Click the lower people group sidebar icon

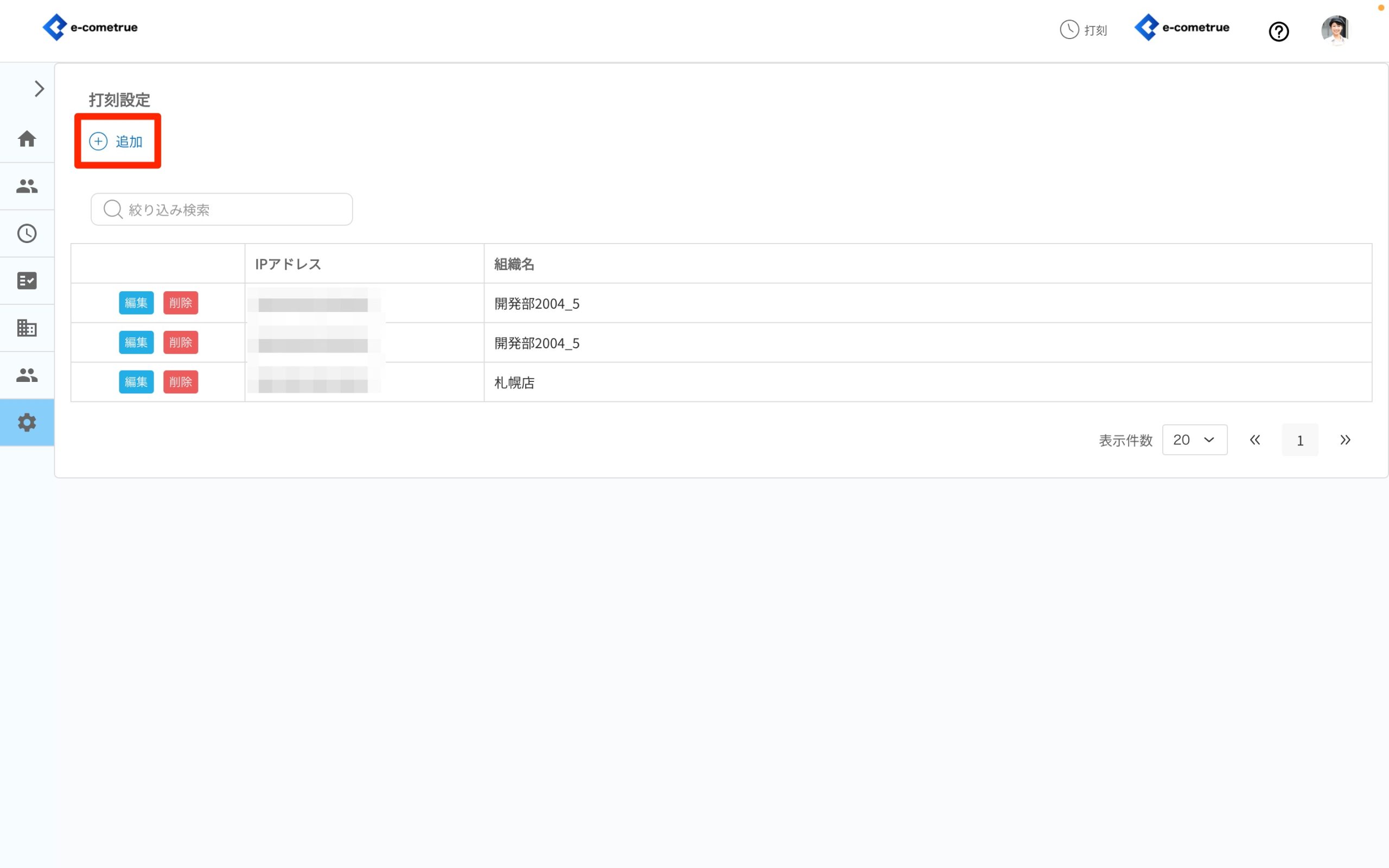tap(27, 375)
